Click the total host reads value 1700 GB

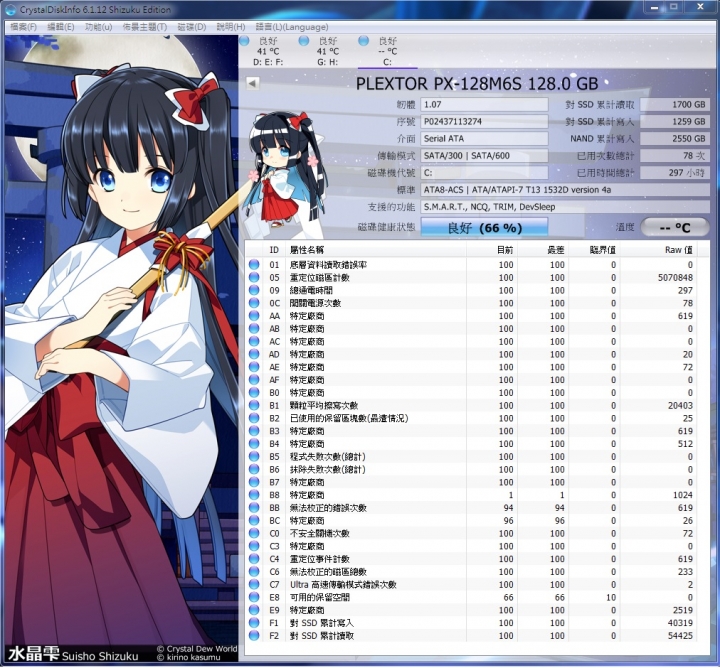click(x=675, y=105)
